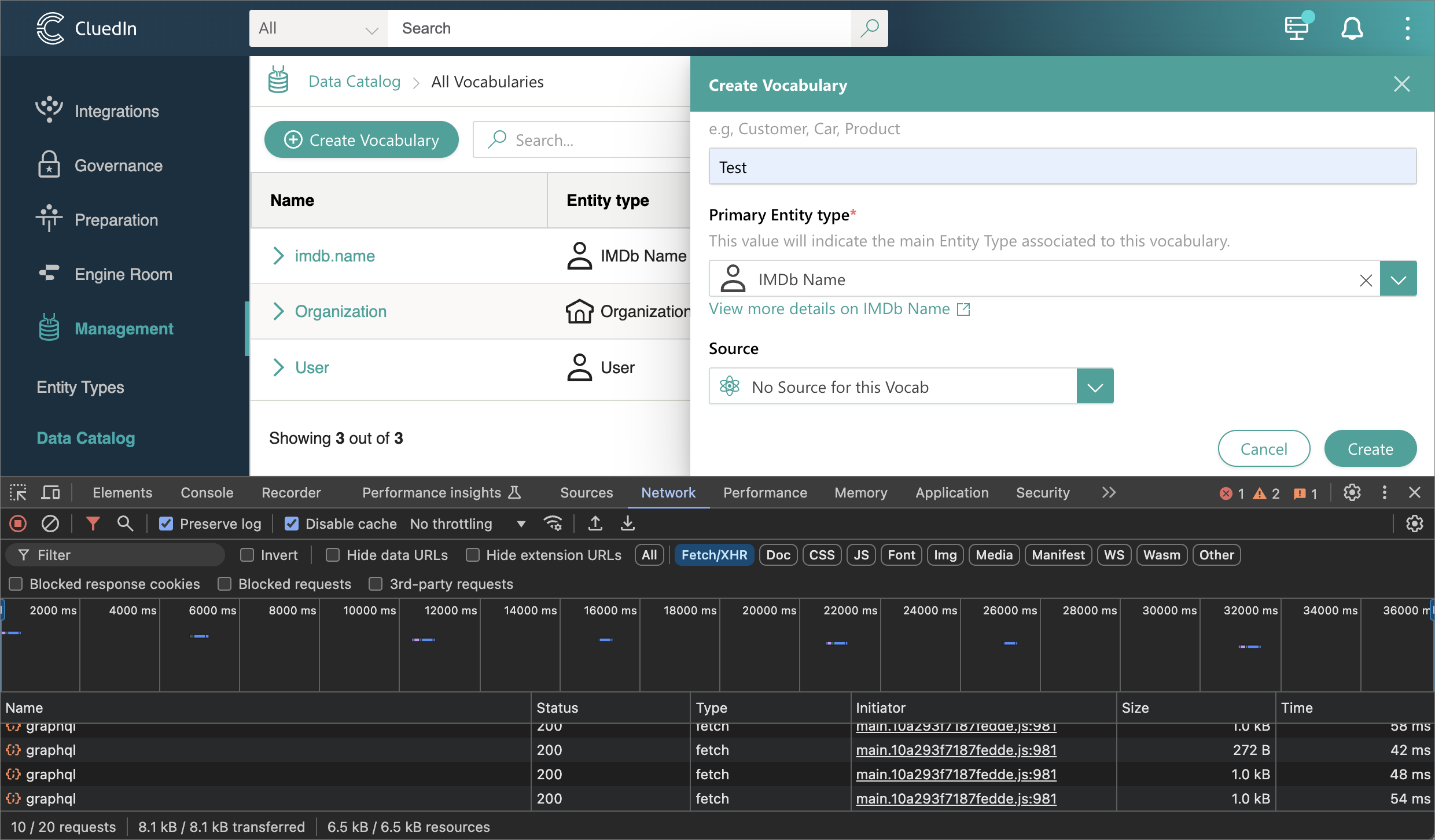Open the Source dropdown arrow
This screenshot has height=840, width=1435.
tap(1095, 386)
